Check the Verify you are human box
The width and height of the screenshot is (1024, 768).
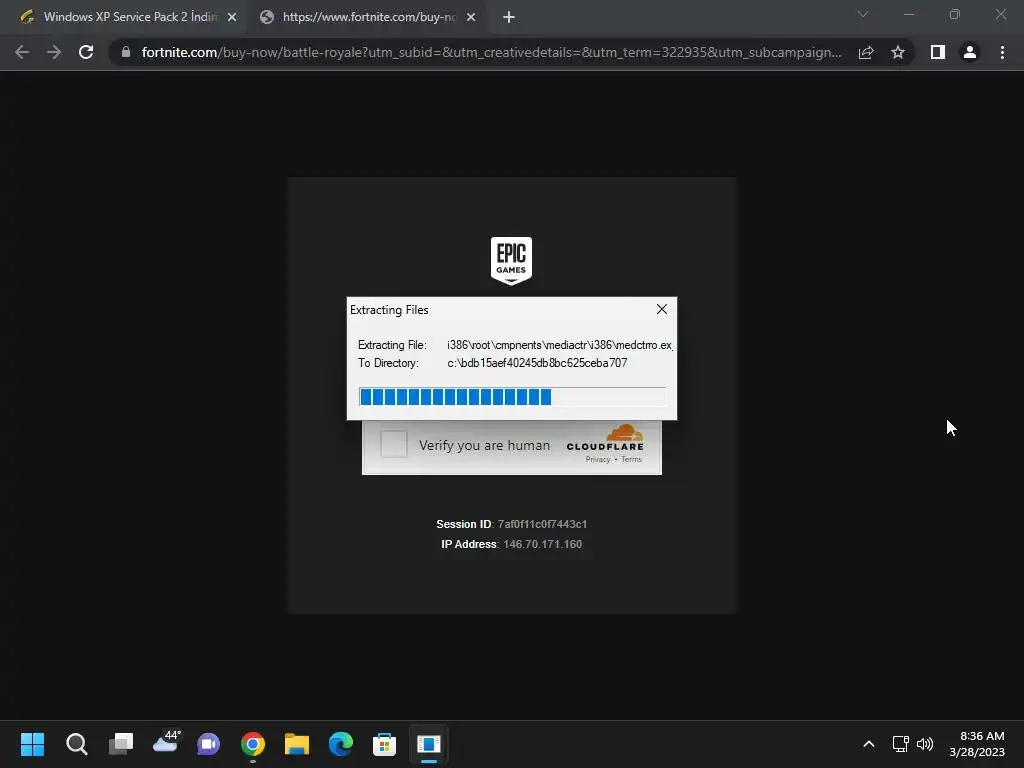click(394, 444)
